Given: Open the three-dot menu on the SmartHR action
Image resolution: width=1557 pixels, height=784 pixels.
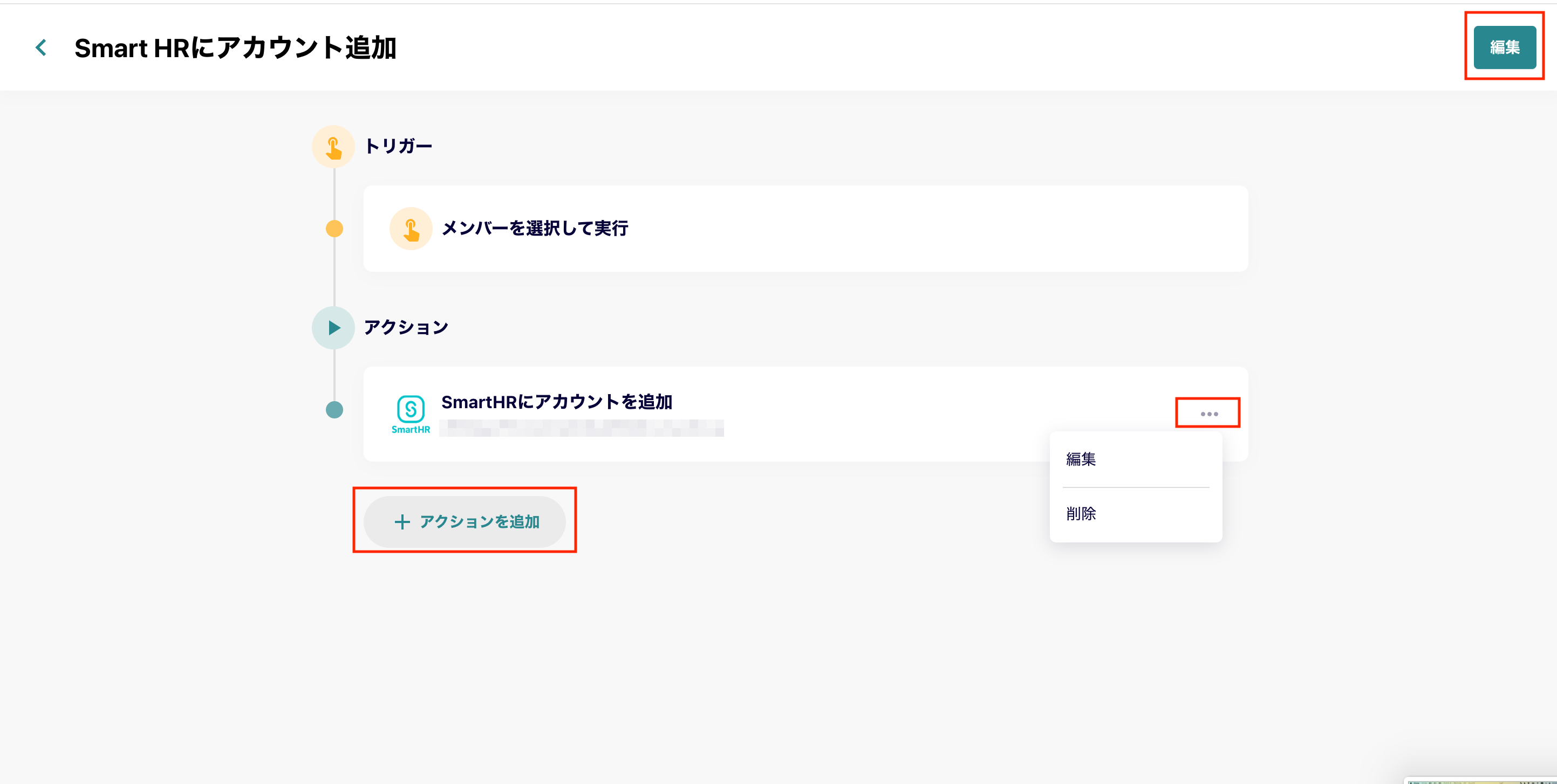Looking at the screenshot, I should point(1209,414).
